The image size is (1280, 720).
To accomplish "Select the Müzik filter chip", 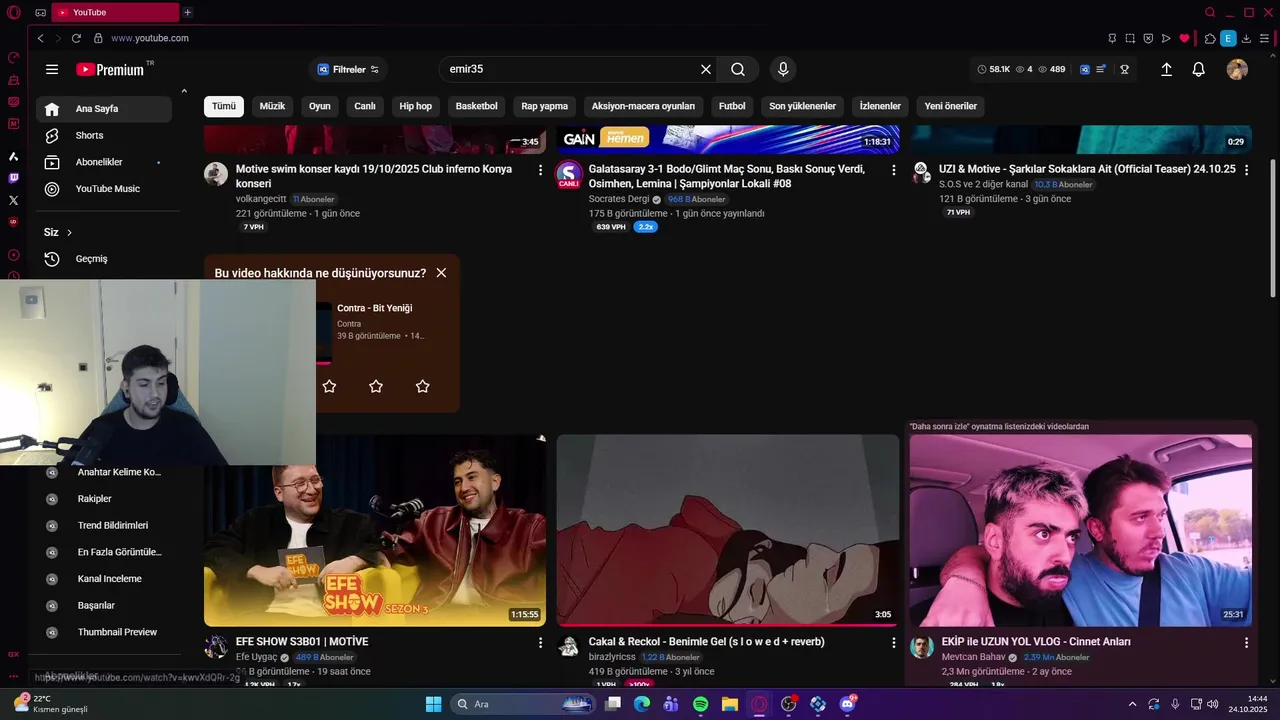I will [x=272, y=106].
